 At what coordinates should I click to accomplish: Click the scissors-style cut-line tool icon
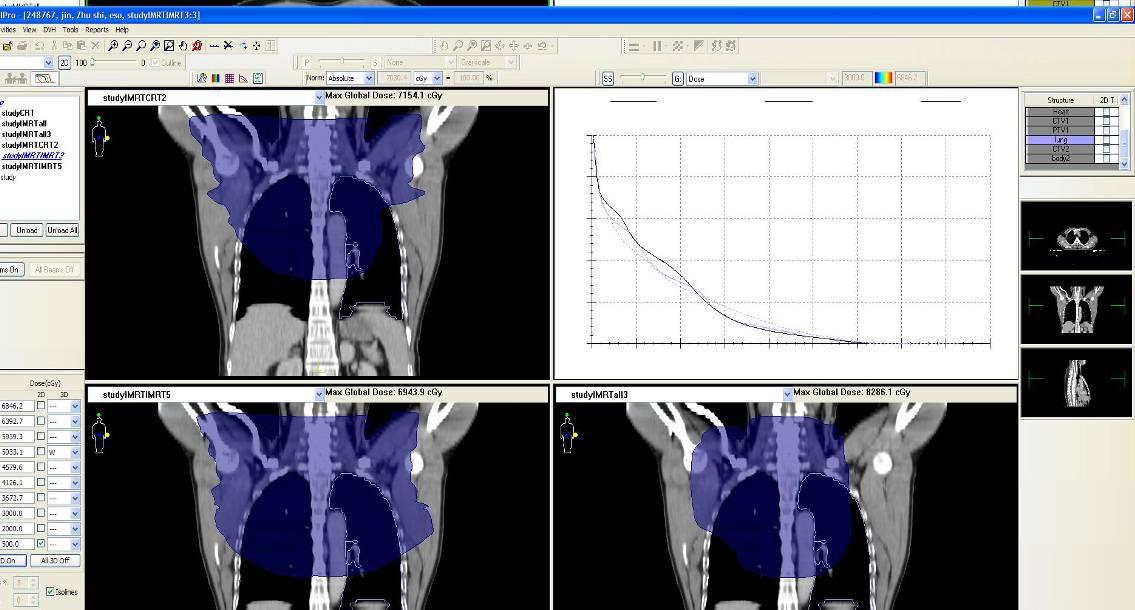click(x=228, y=46)
